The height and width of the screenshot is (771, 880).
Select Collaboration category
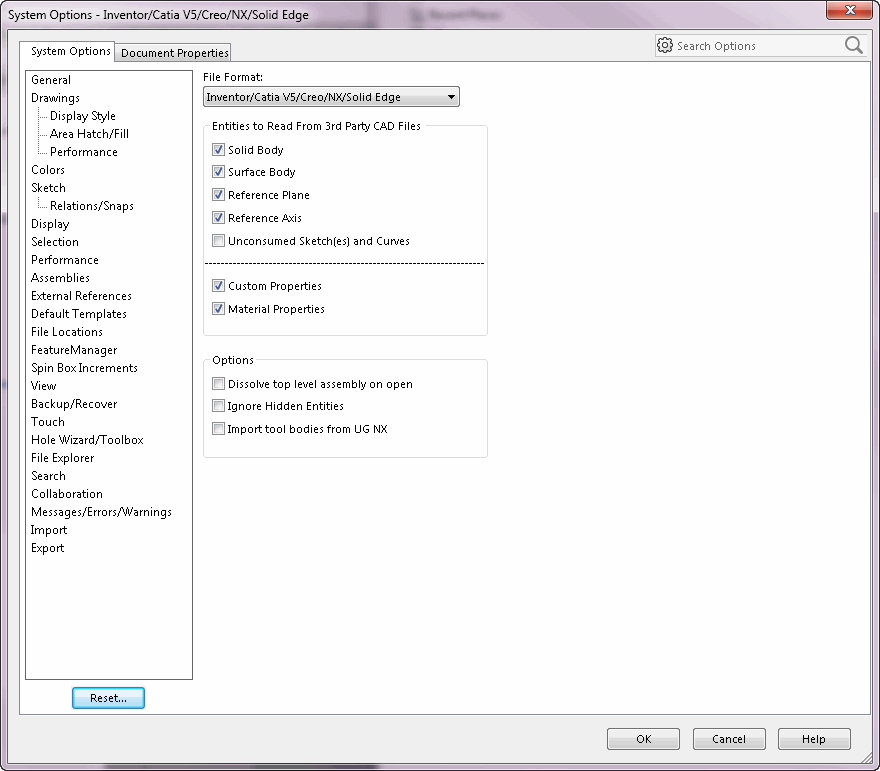coord(67,493)
